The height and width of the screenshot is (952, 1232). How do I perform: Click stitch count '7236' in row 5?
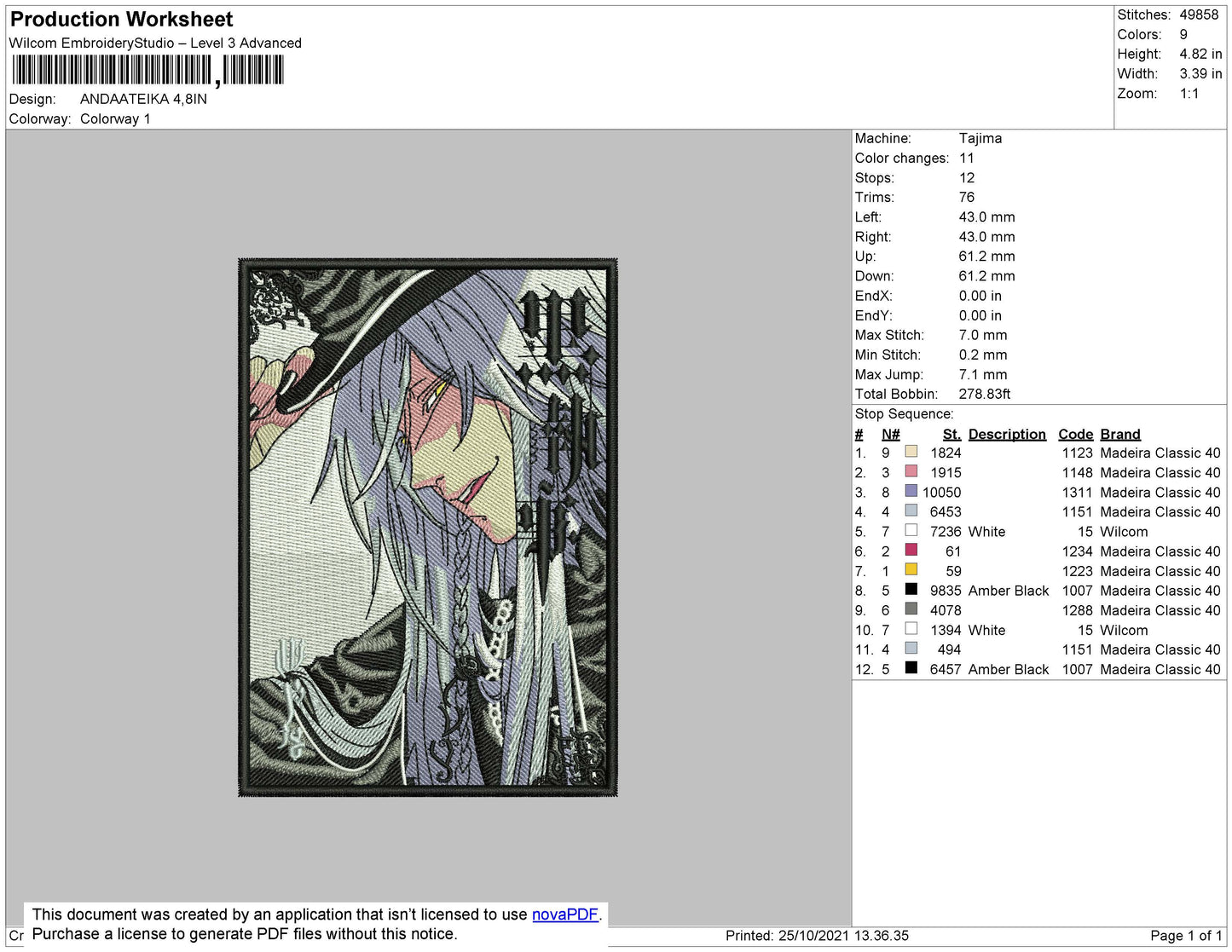tap(946, 531)
